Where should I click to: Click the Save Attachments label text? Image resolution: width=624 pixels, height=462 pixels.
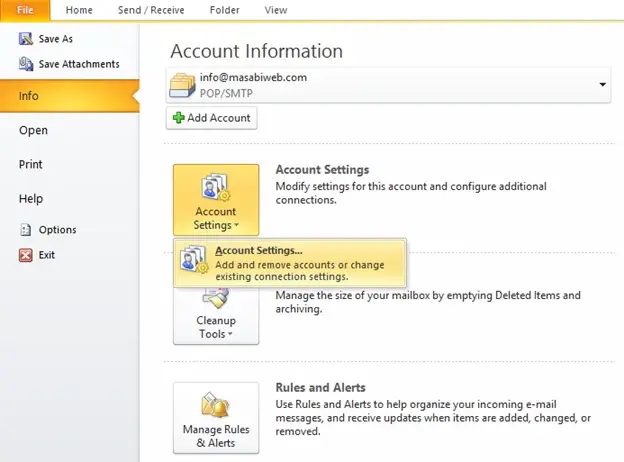(79, 64)
